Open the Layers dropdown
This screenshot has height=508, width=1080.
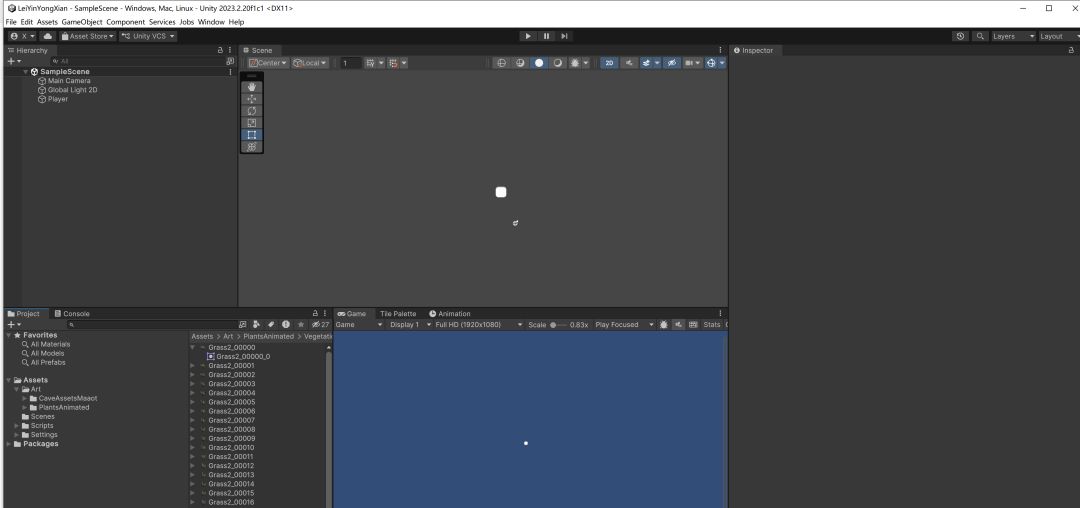coord(1013,36)
